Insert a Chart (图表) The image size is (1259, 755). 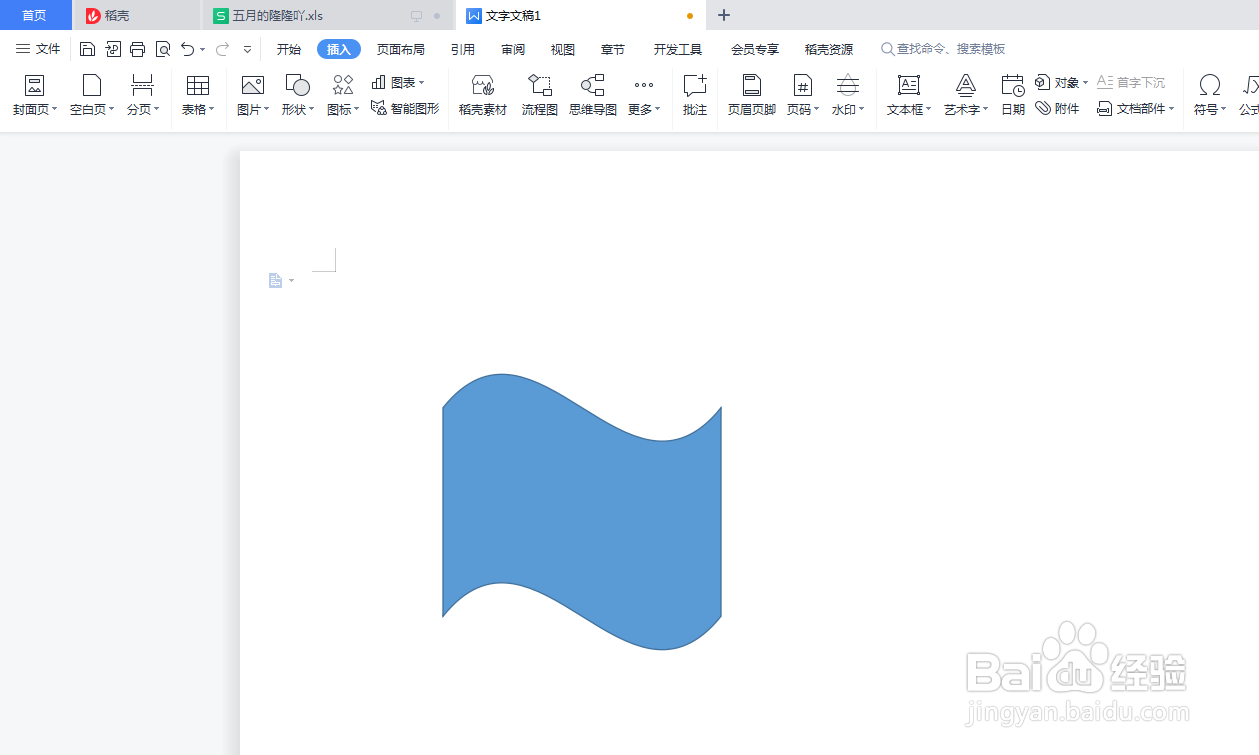click(x=398, y=83)
